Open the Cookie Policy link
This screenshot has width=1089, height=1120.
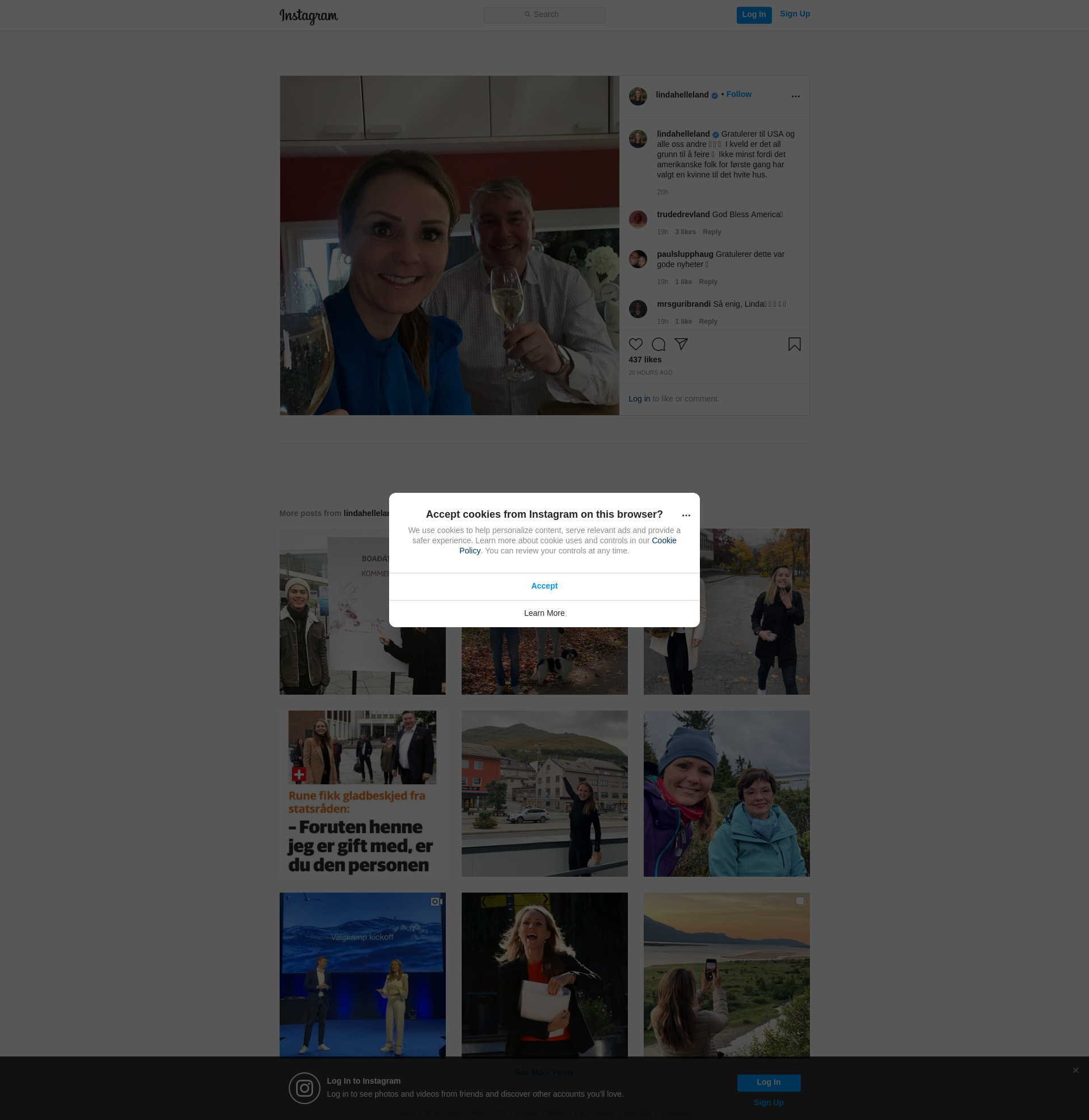(664, 541)
